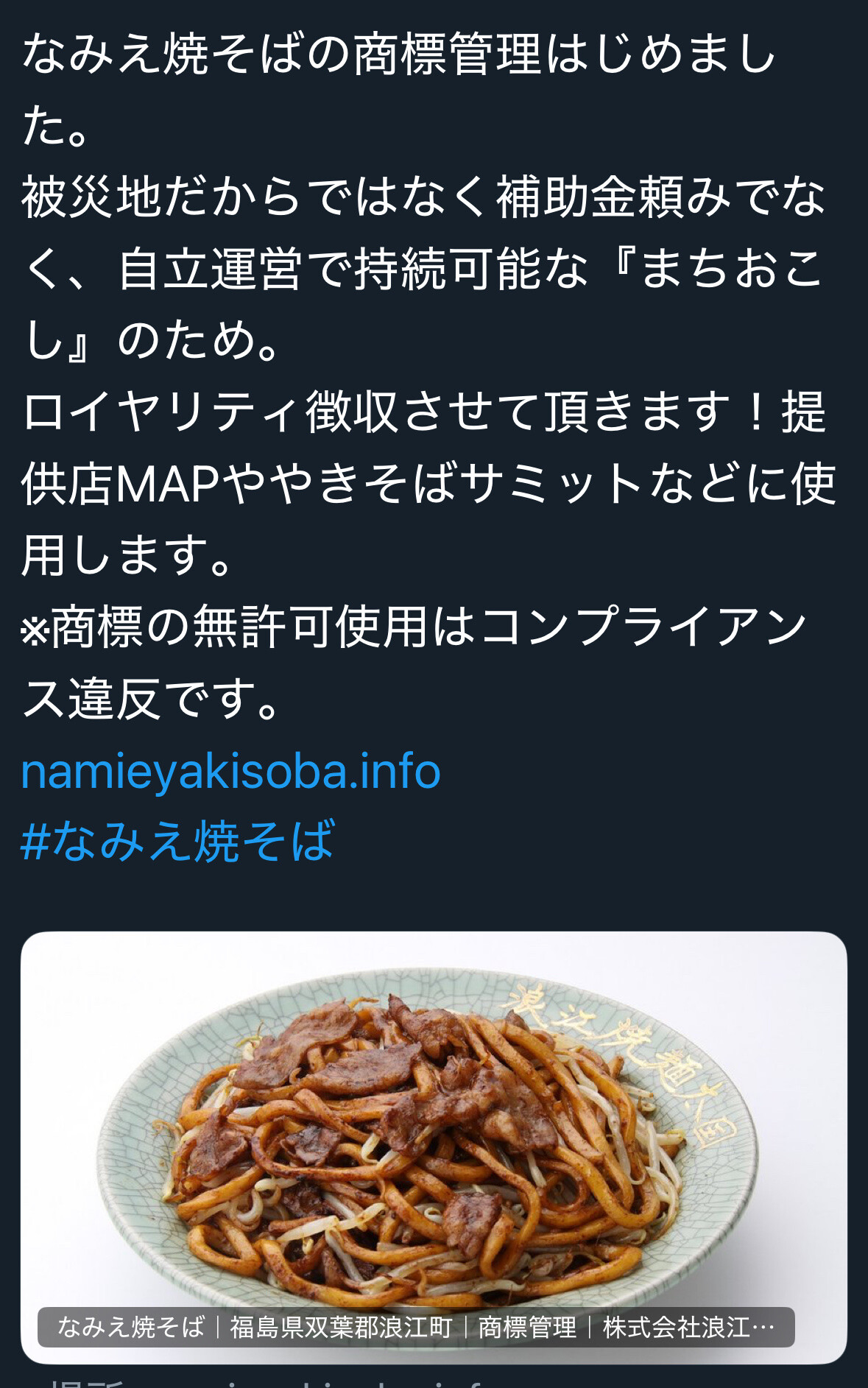The image size is (868, 1388).
Task: Tap the short line た。
Action: click(x=56, y=126)
